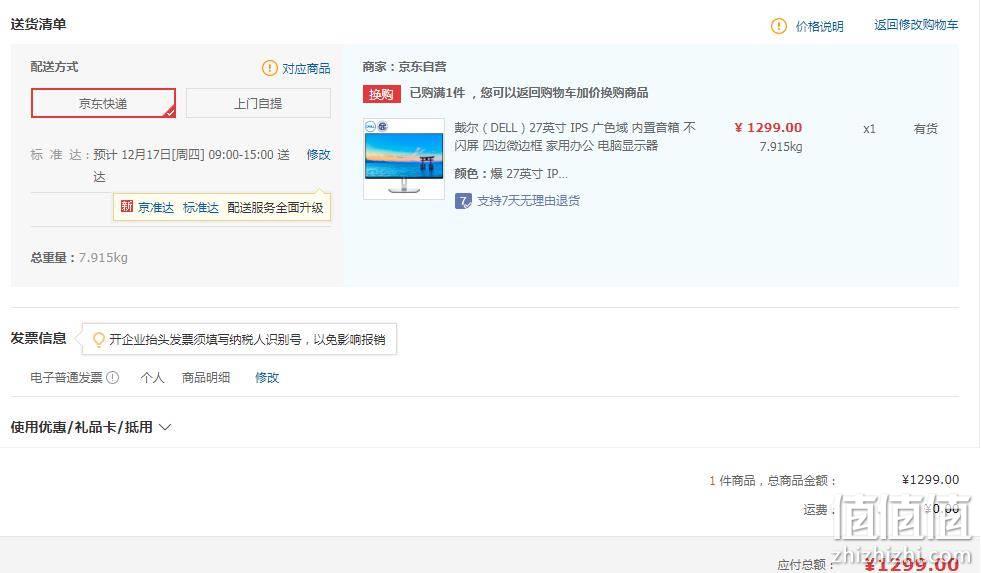Click the 商家：京东自营 label
981x573 pixels.
pyautogui.click(x=404, y=66)
